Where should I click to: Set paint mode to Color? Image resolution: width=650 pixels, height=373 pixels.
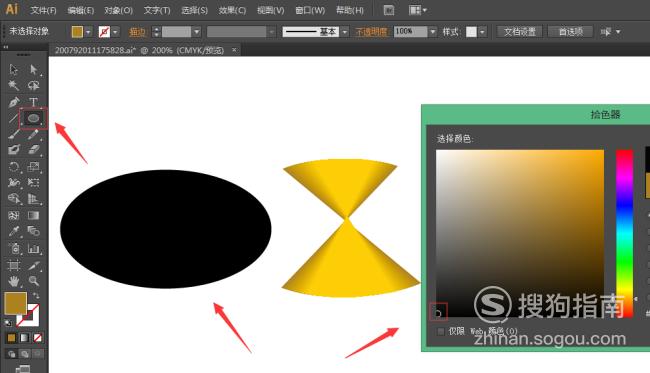pyautogui.click(x=11, y=338)
